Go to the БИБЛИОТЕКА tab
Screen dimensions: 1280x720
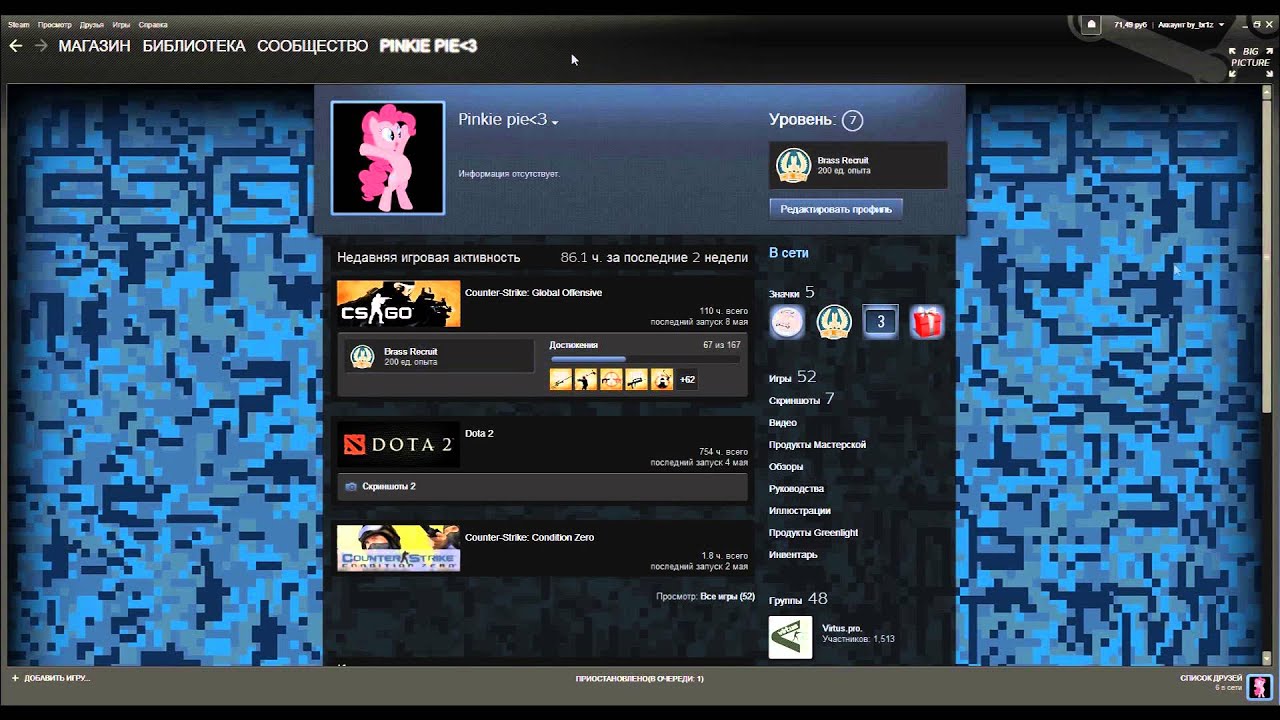coord(194,46)
